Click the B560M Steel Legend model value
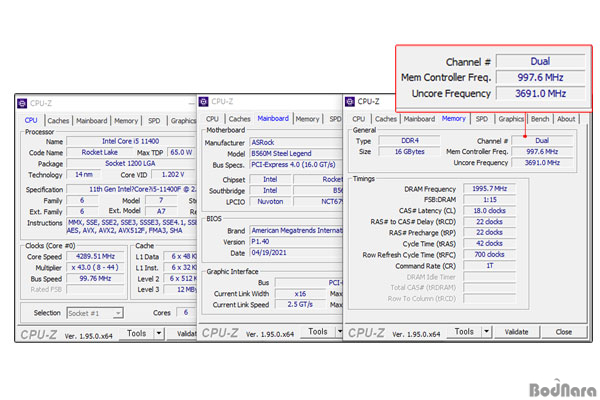The image size is (600, 400). point(296,153)
